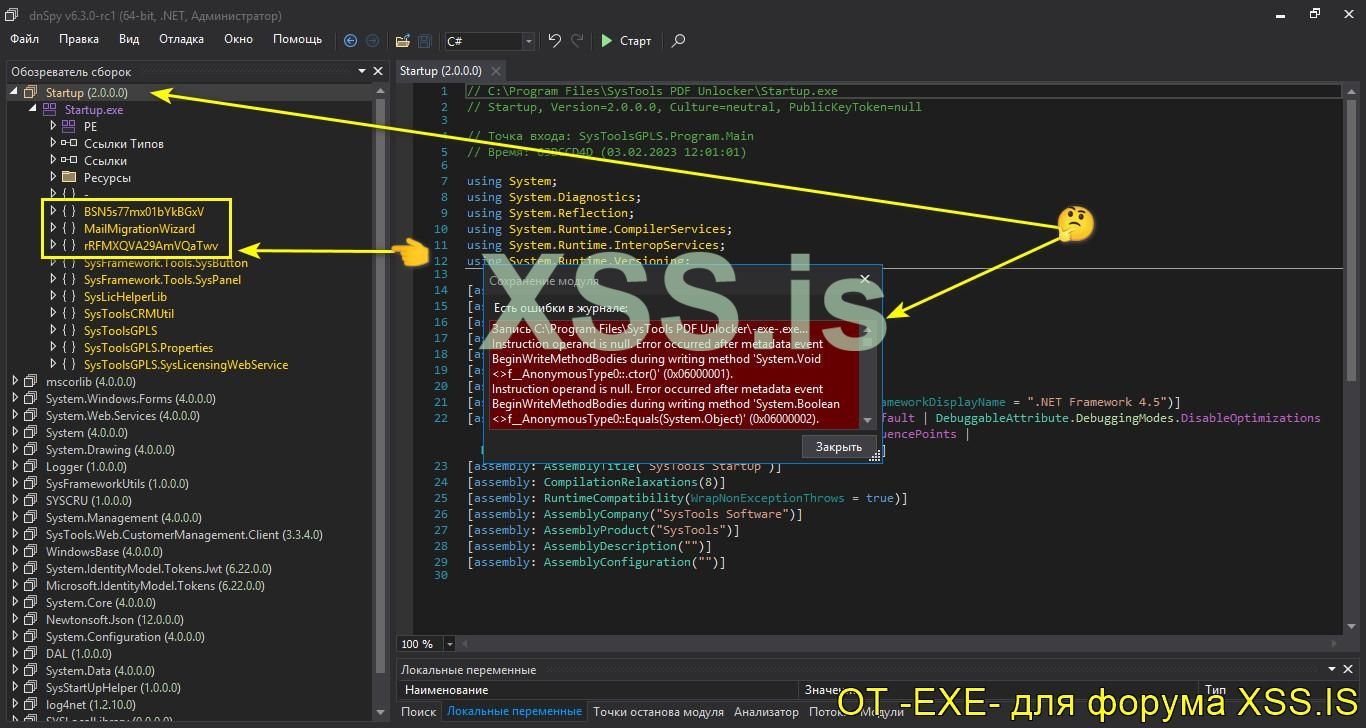Open the Окно menu

238,40
